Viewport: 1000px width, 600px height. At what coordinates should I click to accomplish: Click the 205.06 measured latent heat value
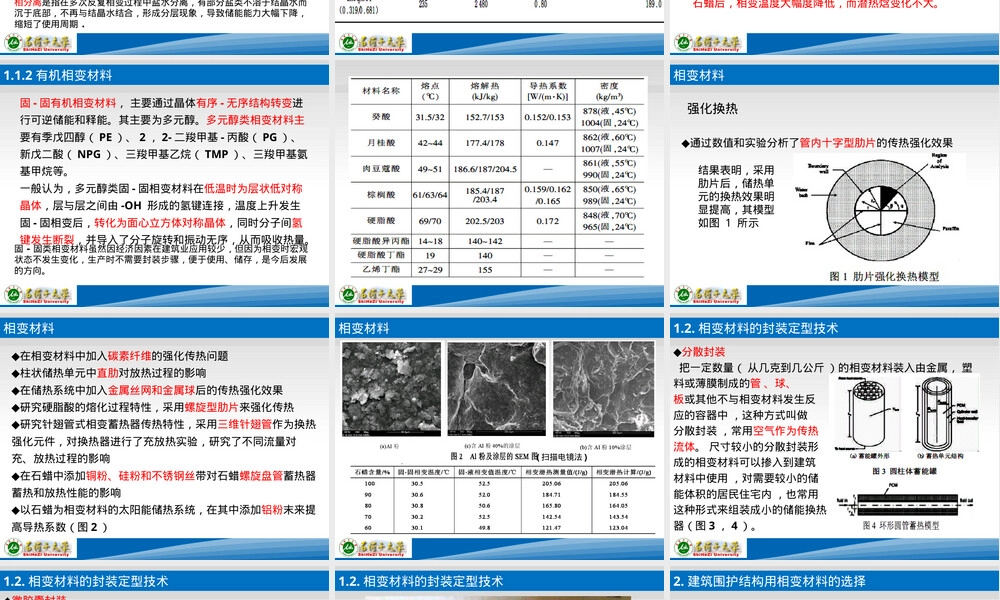point(552,483)
